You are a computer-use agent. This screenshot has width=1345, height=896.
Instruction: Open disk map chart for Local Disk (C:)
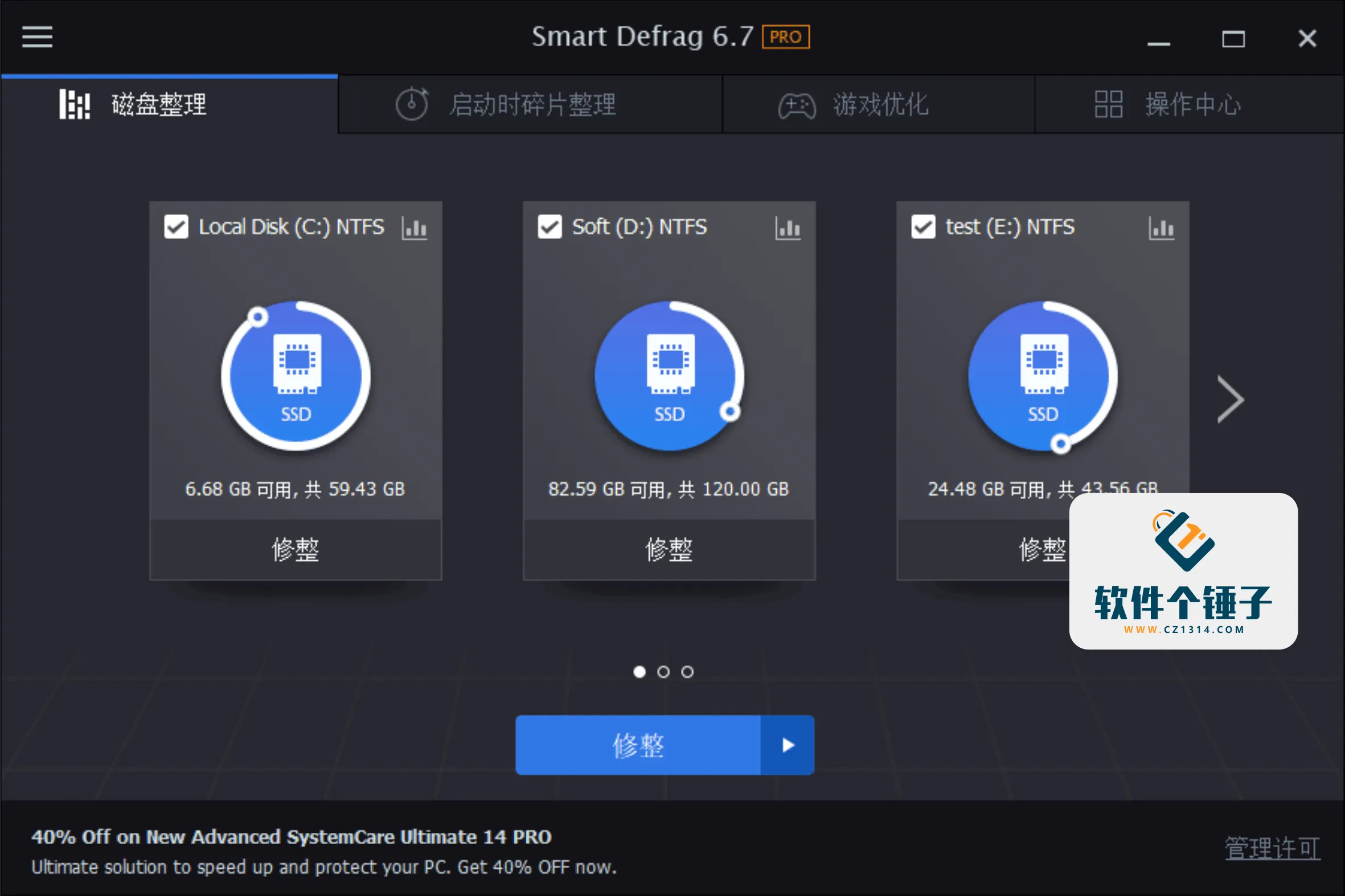(x=415, y=229)
